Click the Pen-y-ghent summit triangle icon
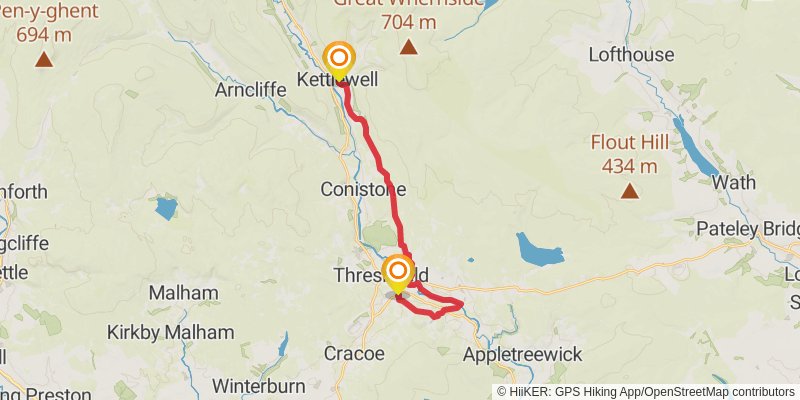The width and height of the screenshot is (800, 400). coord(44,60)
